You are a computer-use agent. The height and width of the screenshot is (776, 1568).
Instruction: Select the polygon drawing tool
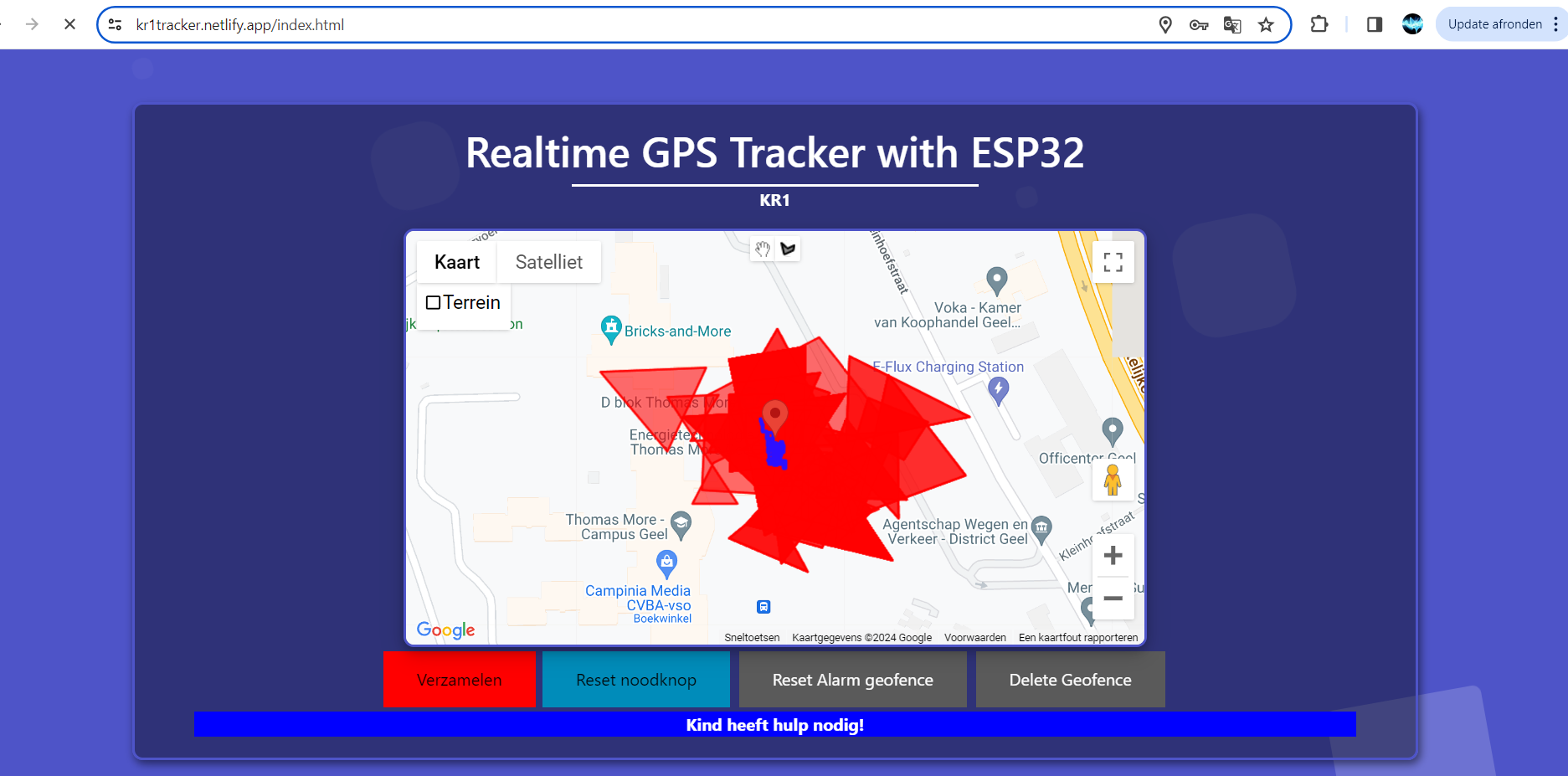point(788,249)
